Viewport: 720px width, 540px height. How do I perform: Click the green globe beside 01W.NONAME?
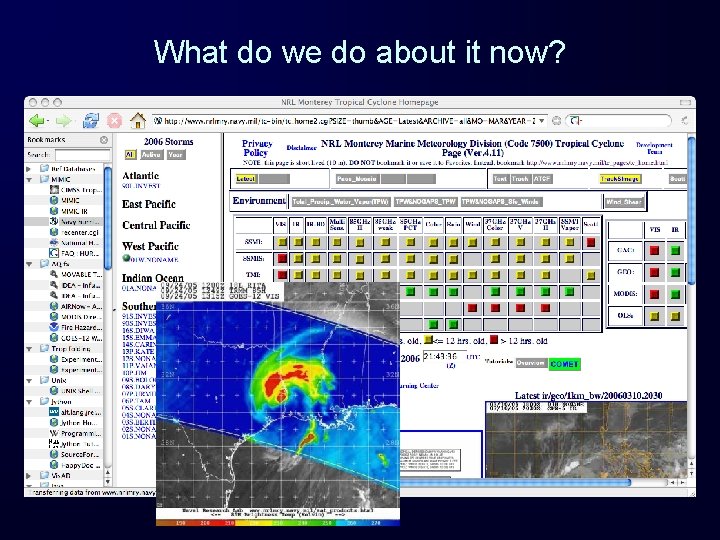pyautogui.click(x=126, y=258)
